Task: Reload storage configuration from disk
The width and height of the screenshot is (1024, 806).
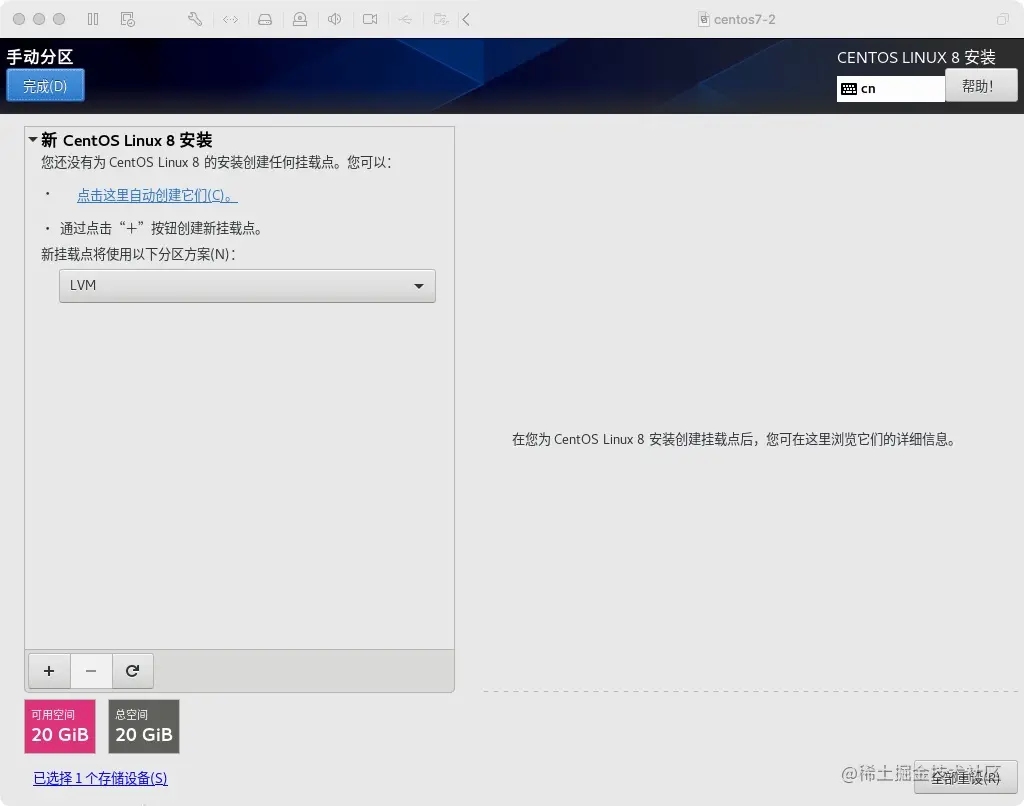Action: pyautogui.click(x=133, y=671)
